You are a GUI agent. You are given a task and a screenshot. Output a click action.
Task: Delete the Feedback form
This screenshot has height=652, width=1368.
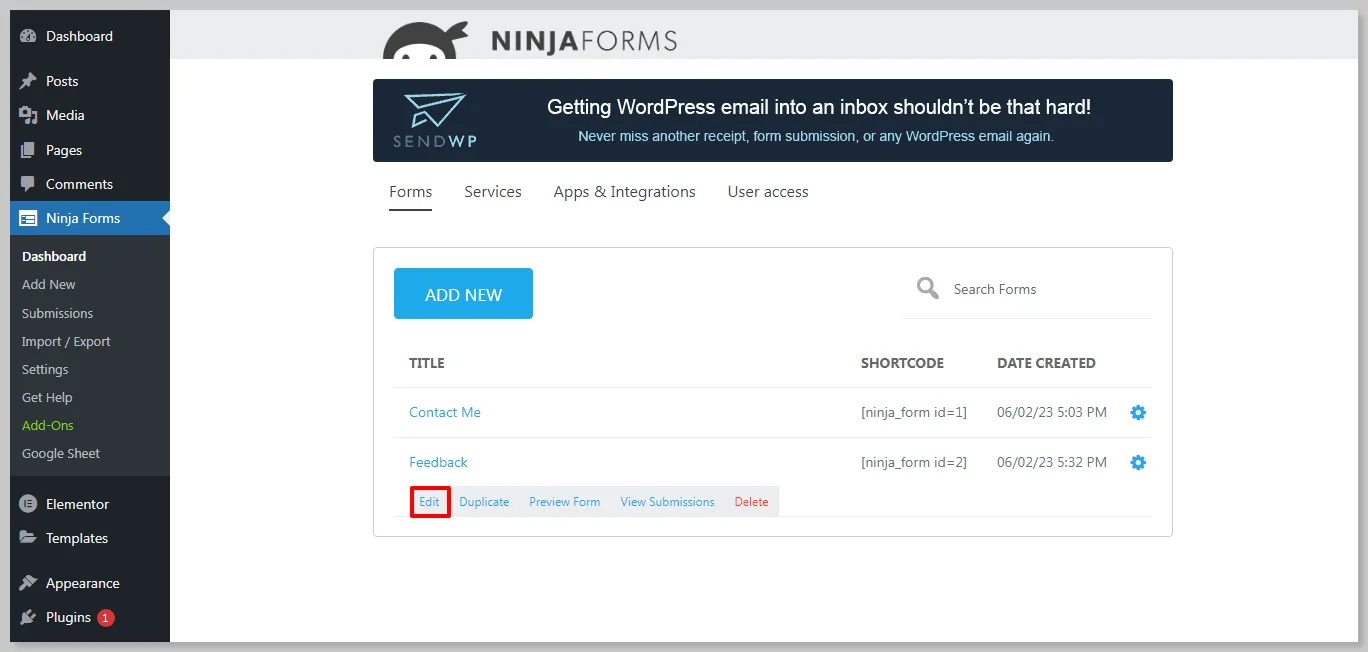coord(751,502)
